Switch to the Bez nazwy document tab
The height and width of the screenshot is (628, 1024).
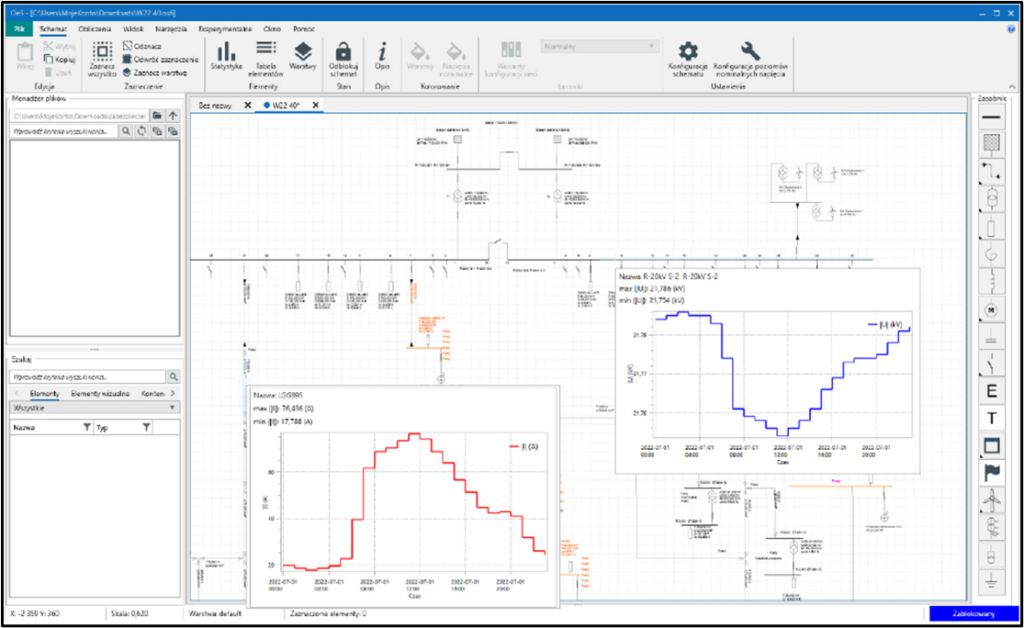click(x=215, y=105)
